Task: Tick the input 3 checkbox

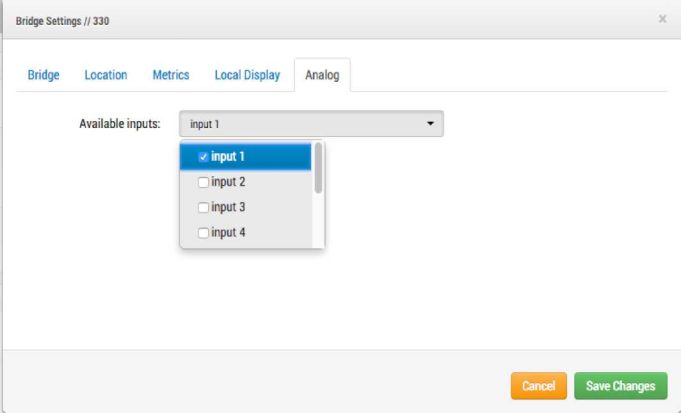Action: [x=204, y=207]
